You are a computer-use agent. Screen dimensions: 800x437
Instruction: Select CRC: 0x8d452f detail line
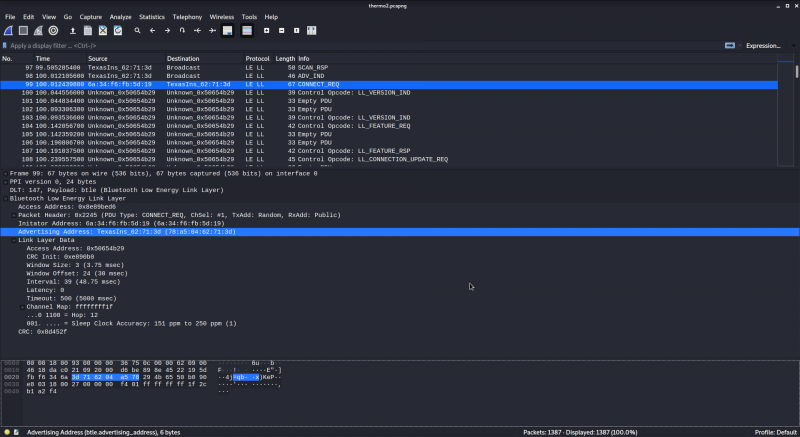[x=42, y=331]
